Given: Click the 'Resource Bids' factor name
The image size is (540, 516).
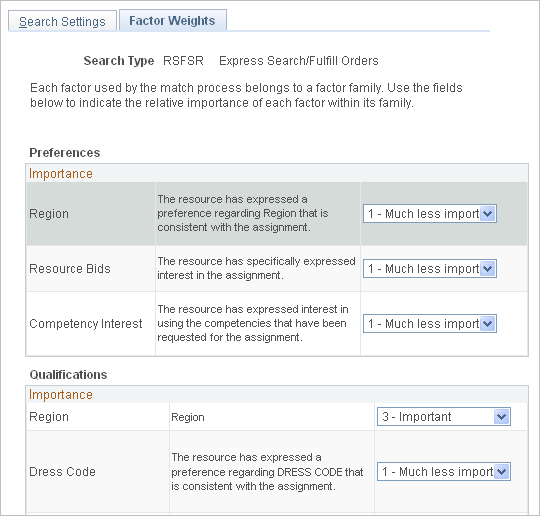Looking at the screenshot, I should 70,269.
